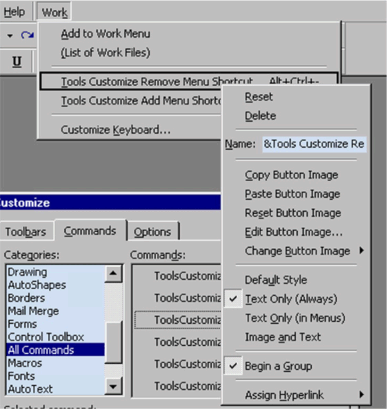Viewport: 387px width, 409px height.
Task: Choose Copy Button Image
Action: point(291,175)
